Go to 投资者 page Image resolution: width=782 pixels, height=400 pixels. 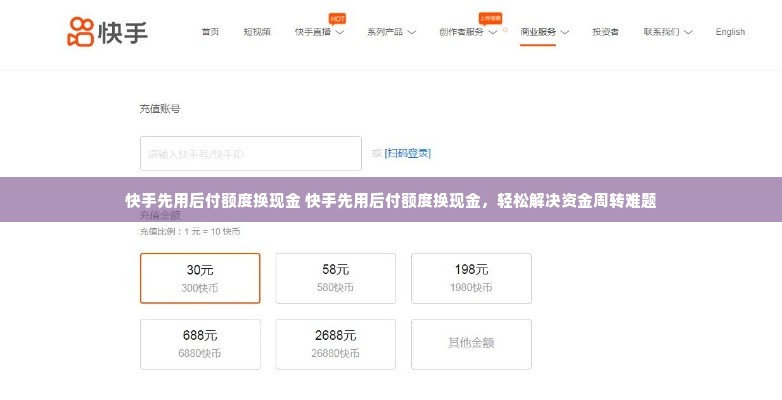click(605, 32)
